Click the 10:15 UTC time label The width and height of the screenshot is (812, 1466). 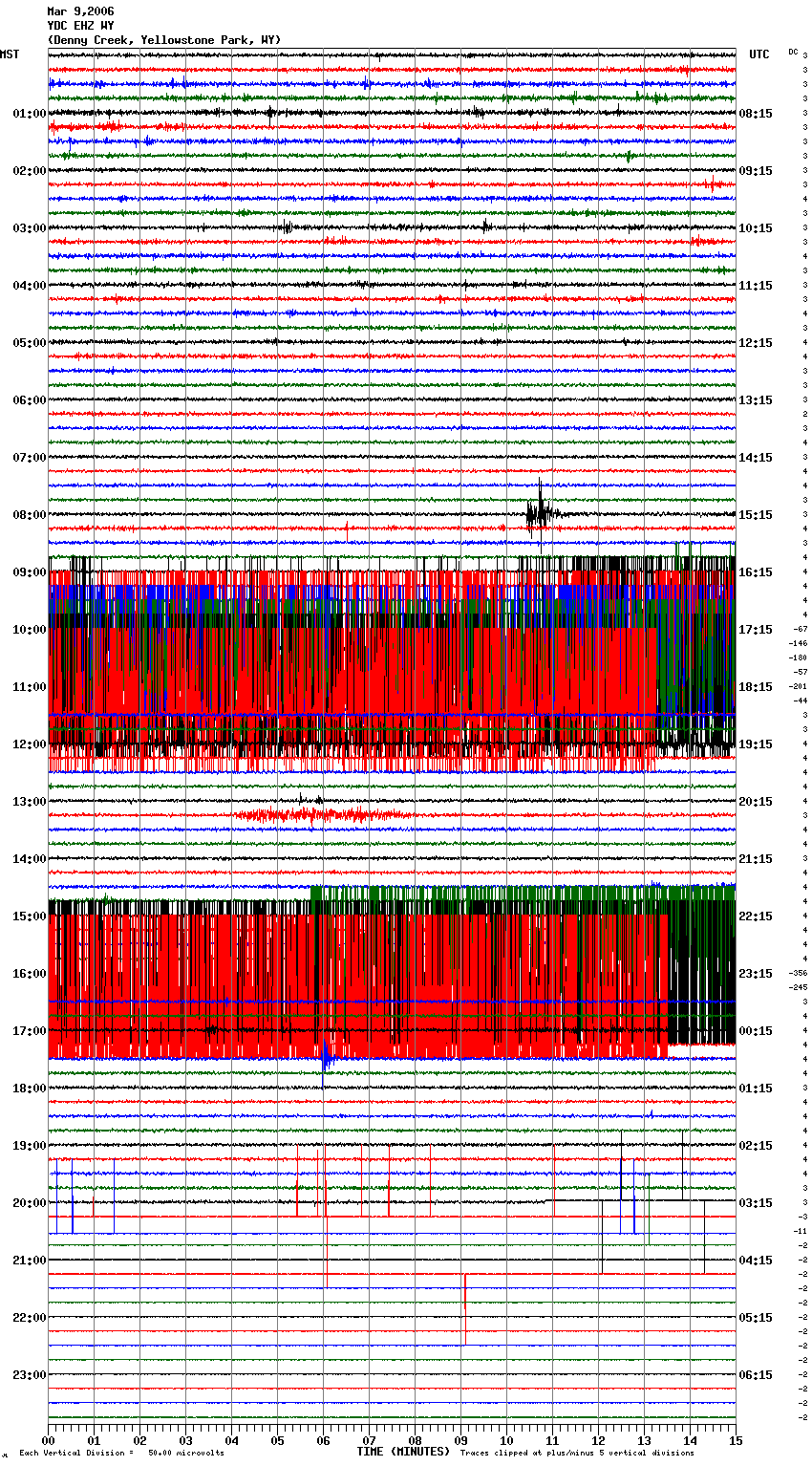pos(756,228)
